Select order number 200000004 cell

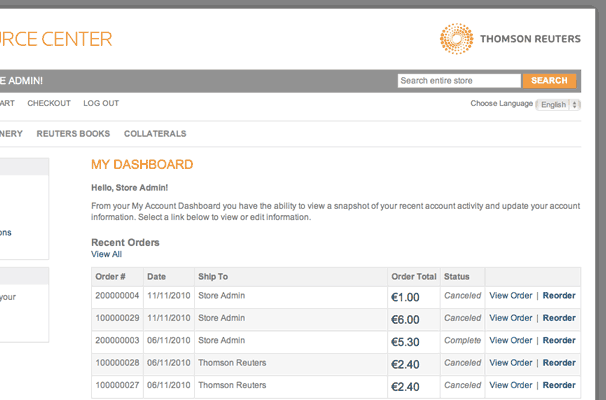(117, 296)
